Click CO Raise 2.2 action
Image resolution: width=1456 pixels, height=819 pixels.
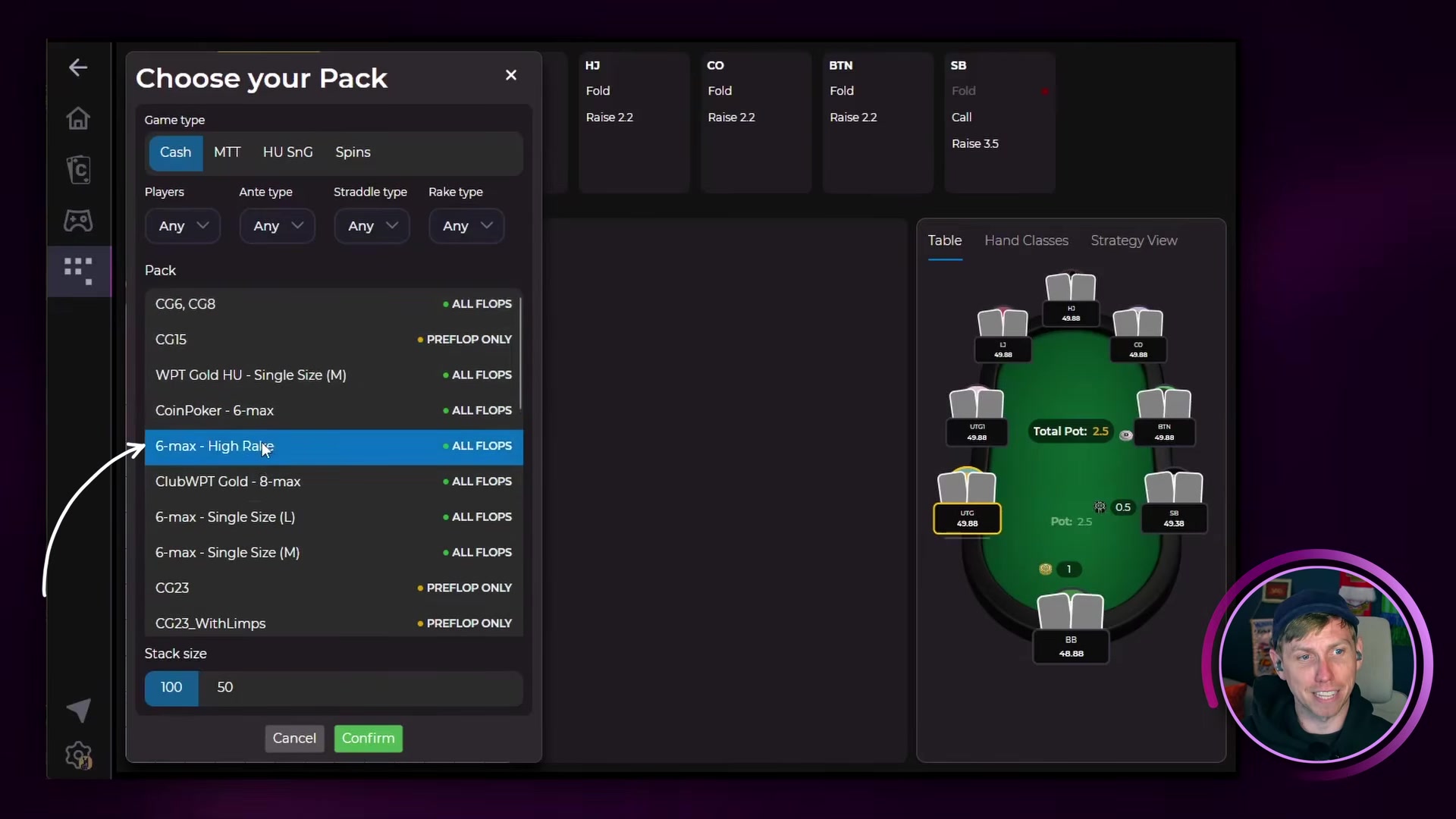[731, 118]
